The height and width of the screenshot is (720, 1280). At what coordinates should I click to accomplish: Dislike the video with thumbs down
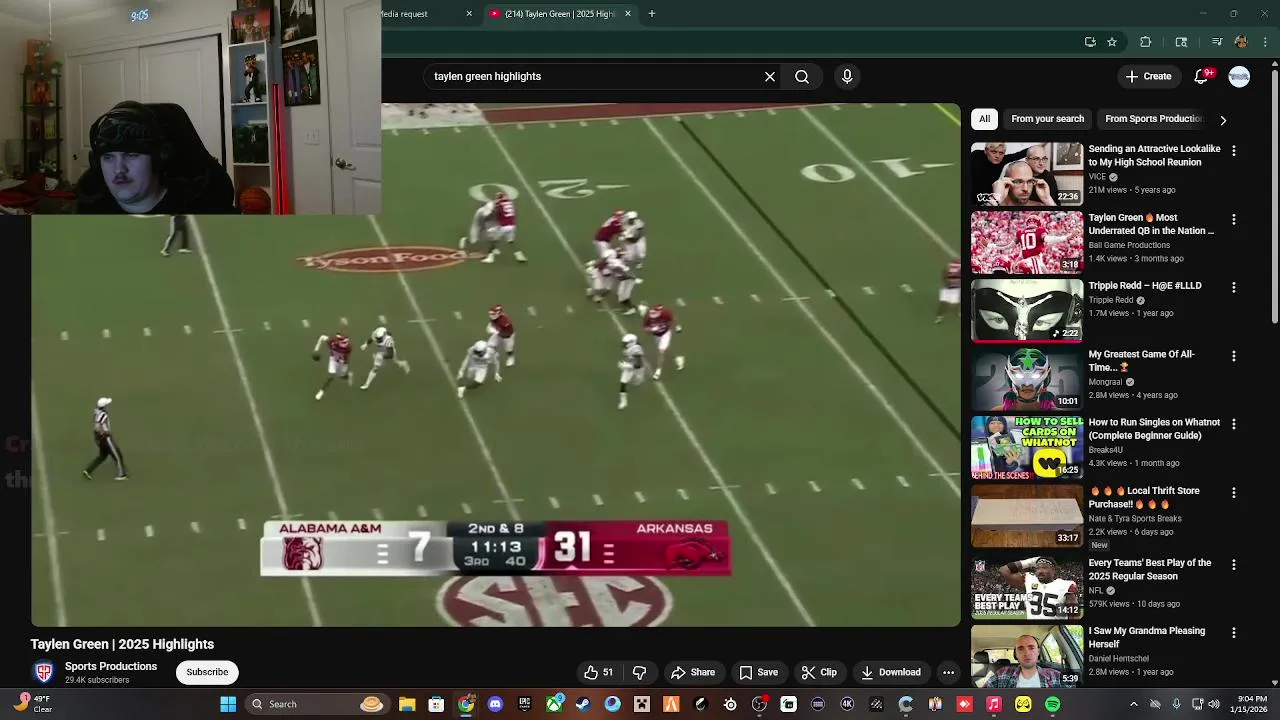pos(639,672)
